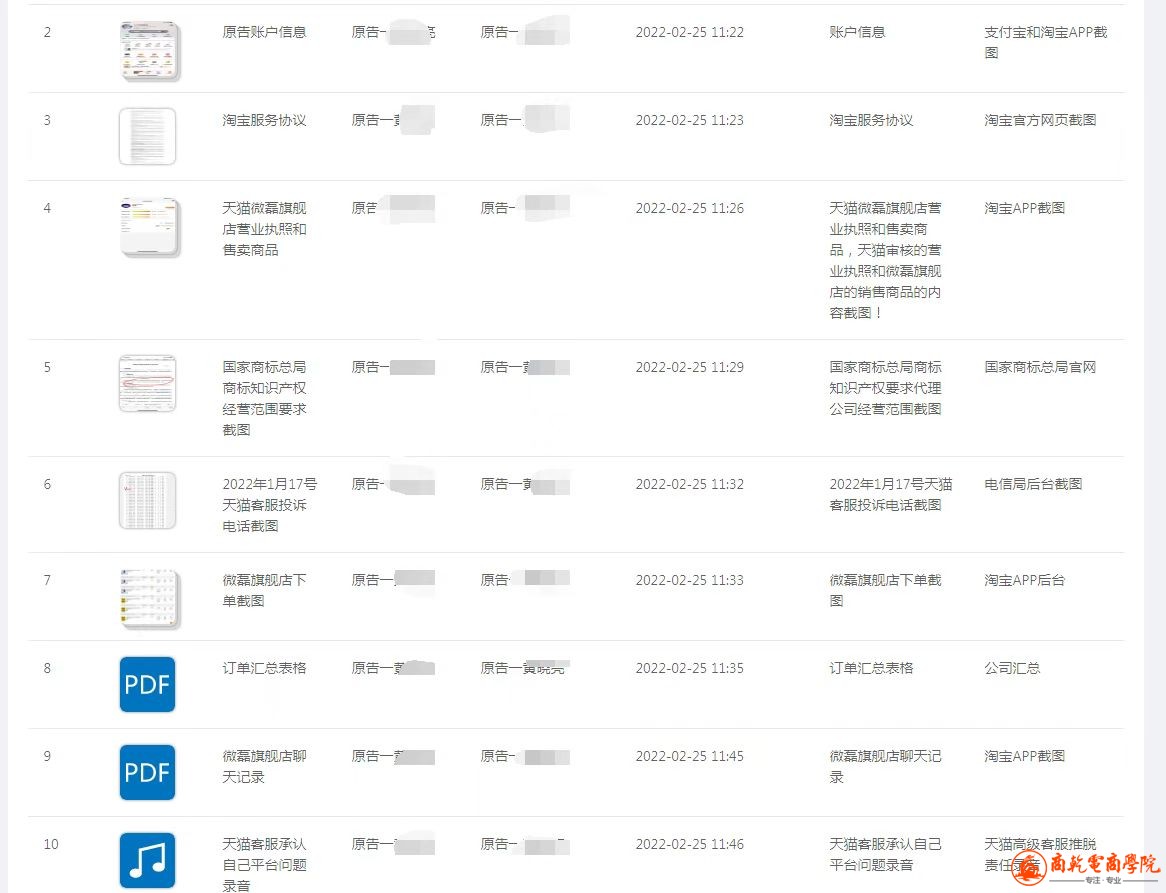The image size is (1166, 893).
Task: Click timestamp 2022-02-25 11:23
Action: point(689,120)
